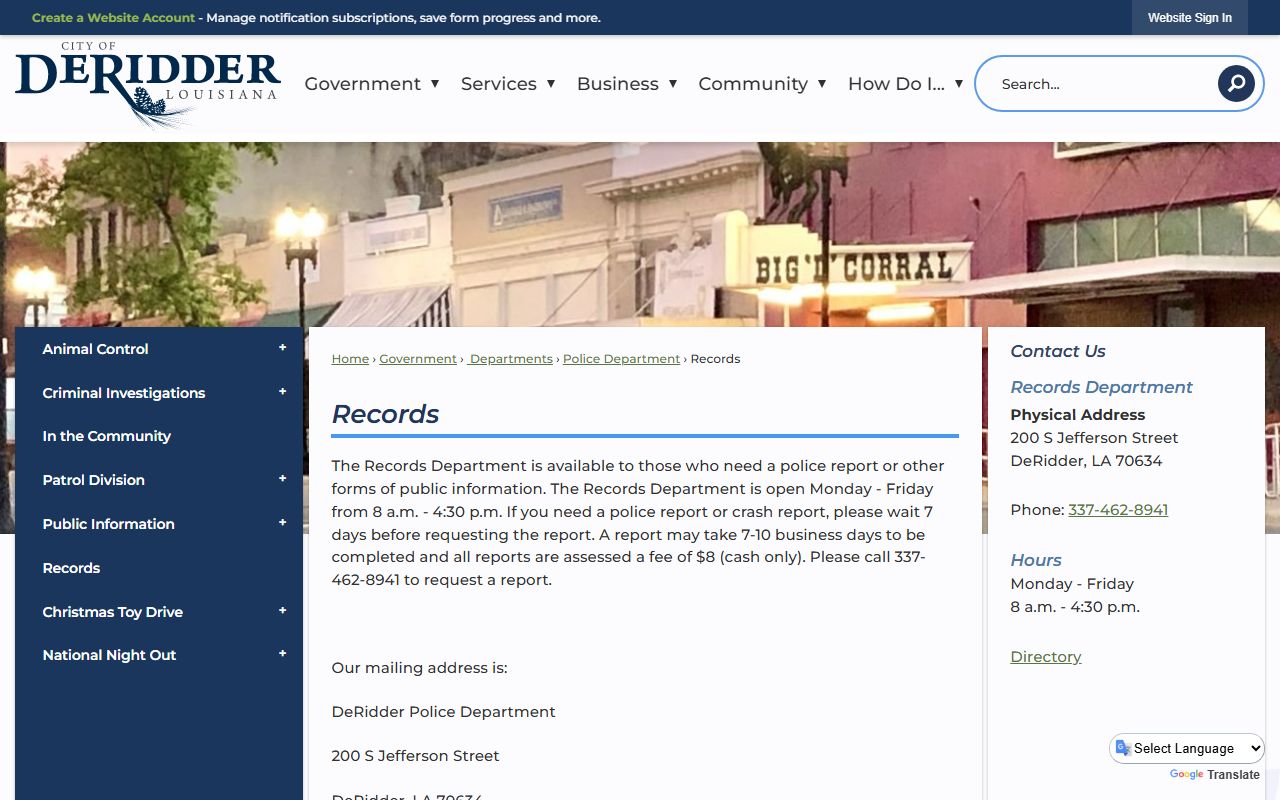Click the Website Sign In button
1280x800 pixels.
[x=1190, y=18]
